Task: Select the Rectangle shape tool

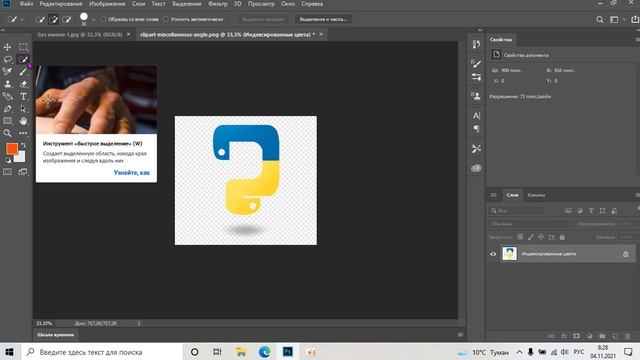Action: pyautogui.click(x=7, y=121)
